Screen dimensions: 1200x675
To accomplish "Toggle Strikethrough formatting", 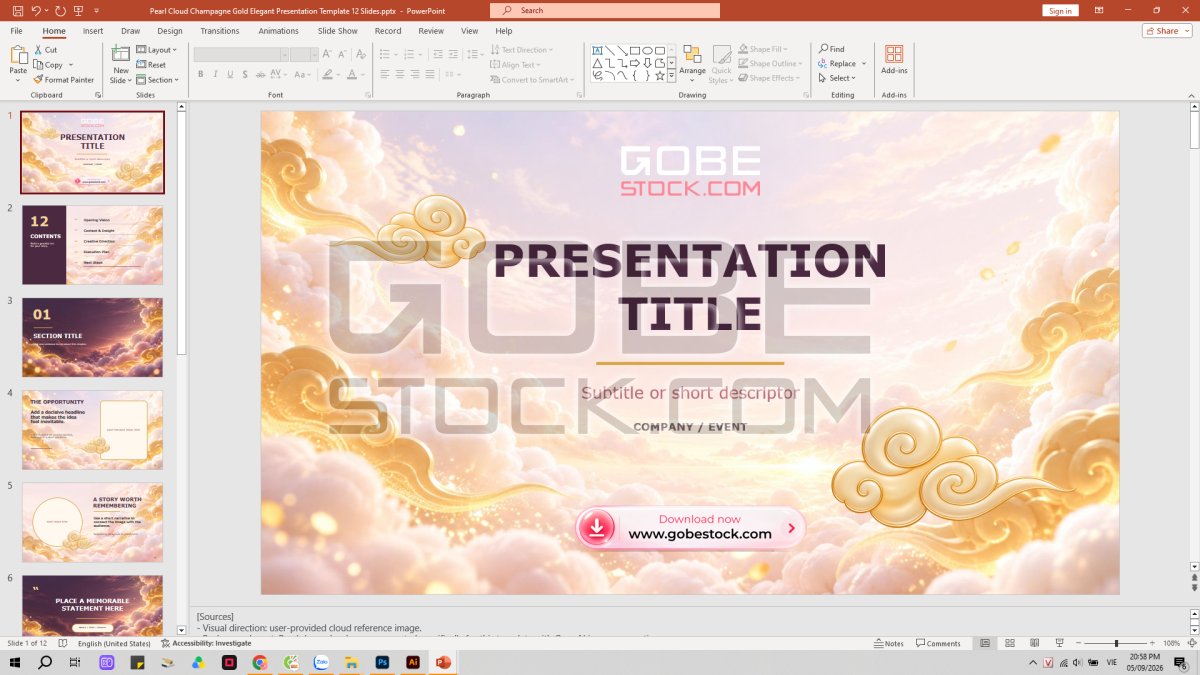I will pyautogui.click(x=260, y=74).
